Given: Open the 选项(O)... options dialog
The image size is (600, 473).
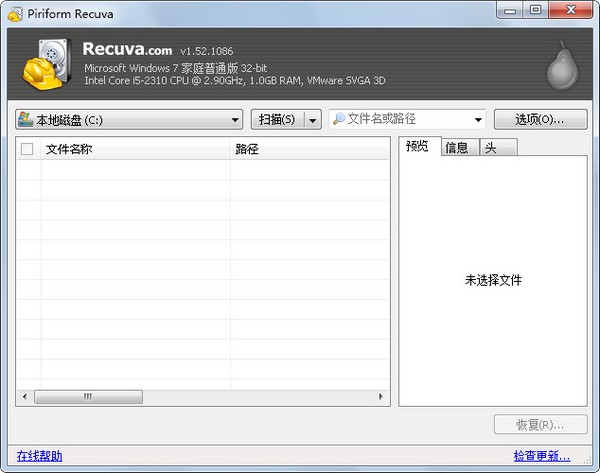Looking at the screenshot, I should click(x=539, y=120).
